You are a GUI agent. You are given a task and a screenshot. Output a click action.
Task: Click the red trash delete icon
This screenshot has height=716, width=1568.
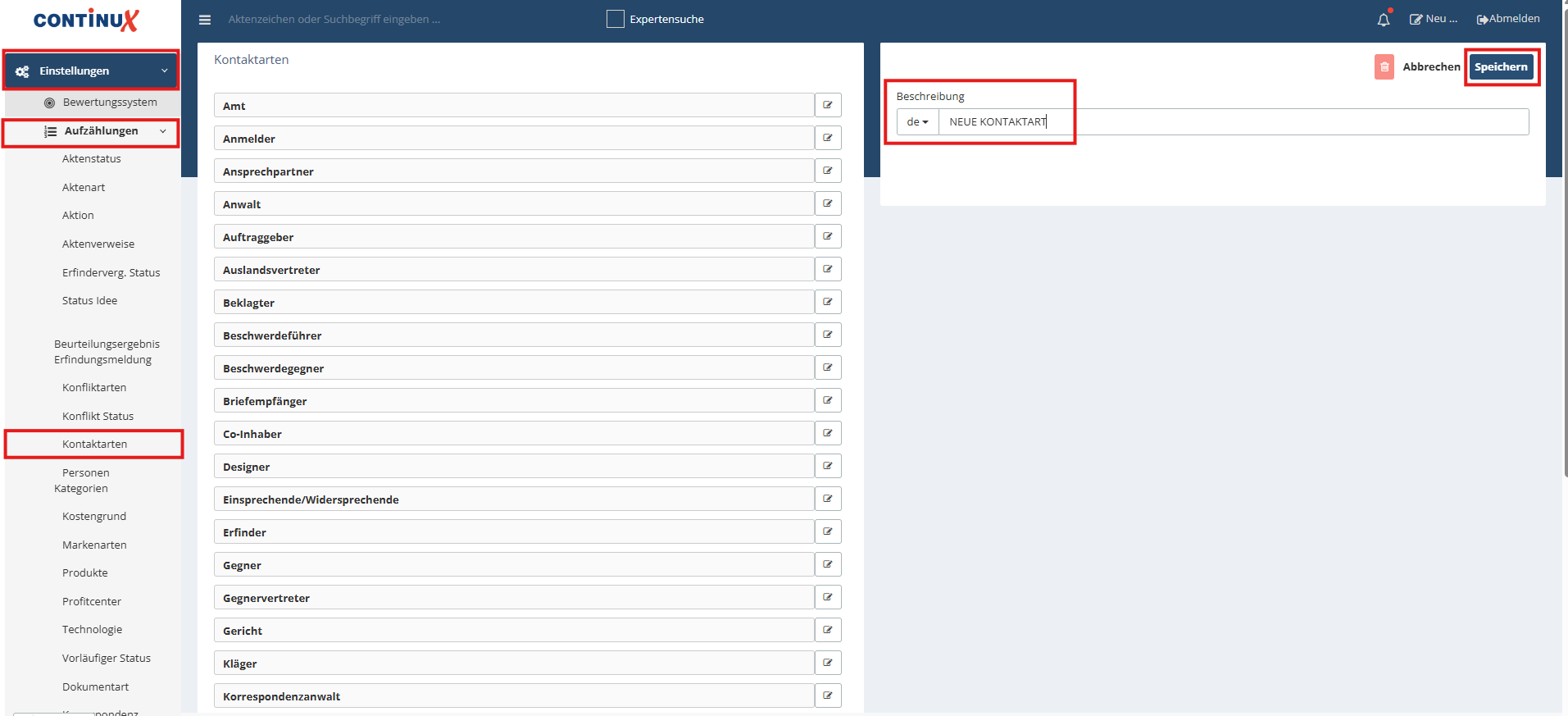[1384, 67]
